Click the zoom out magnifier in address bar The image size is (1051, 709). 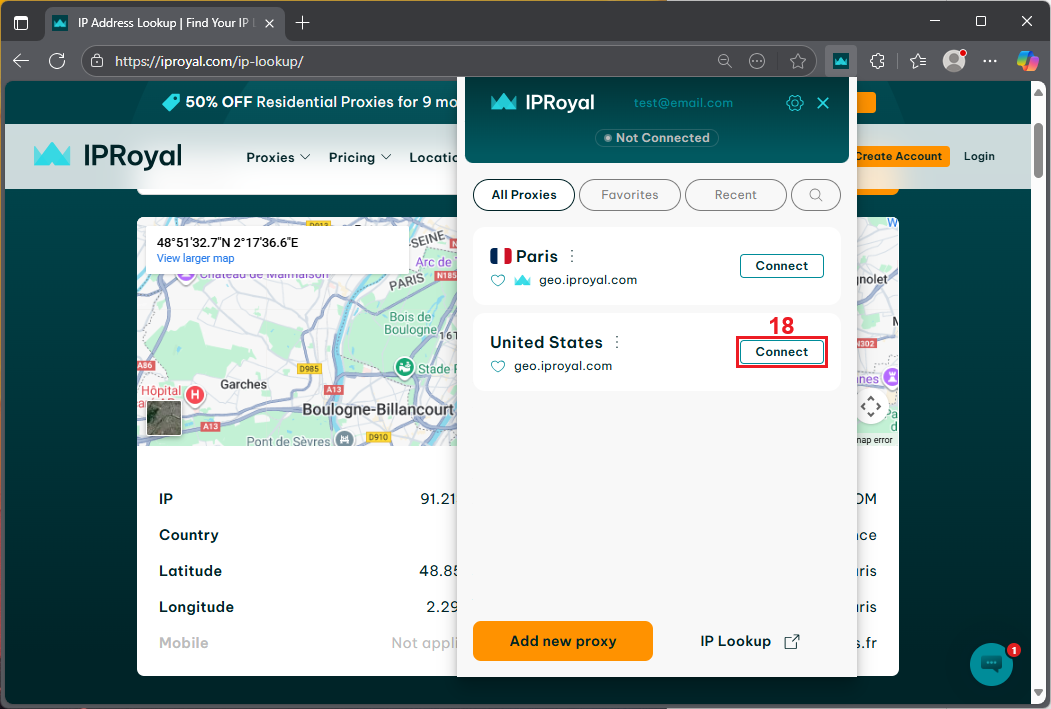pyautogui.click(x=725, y=61)
